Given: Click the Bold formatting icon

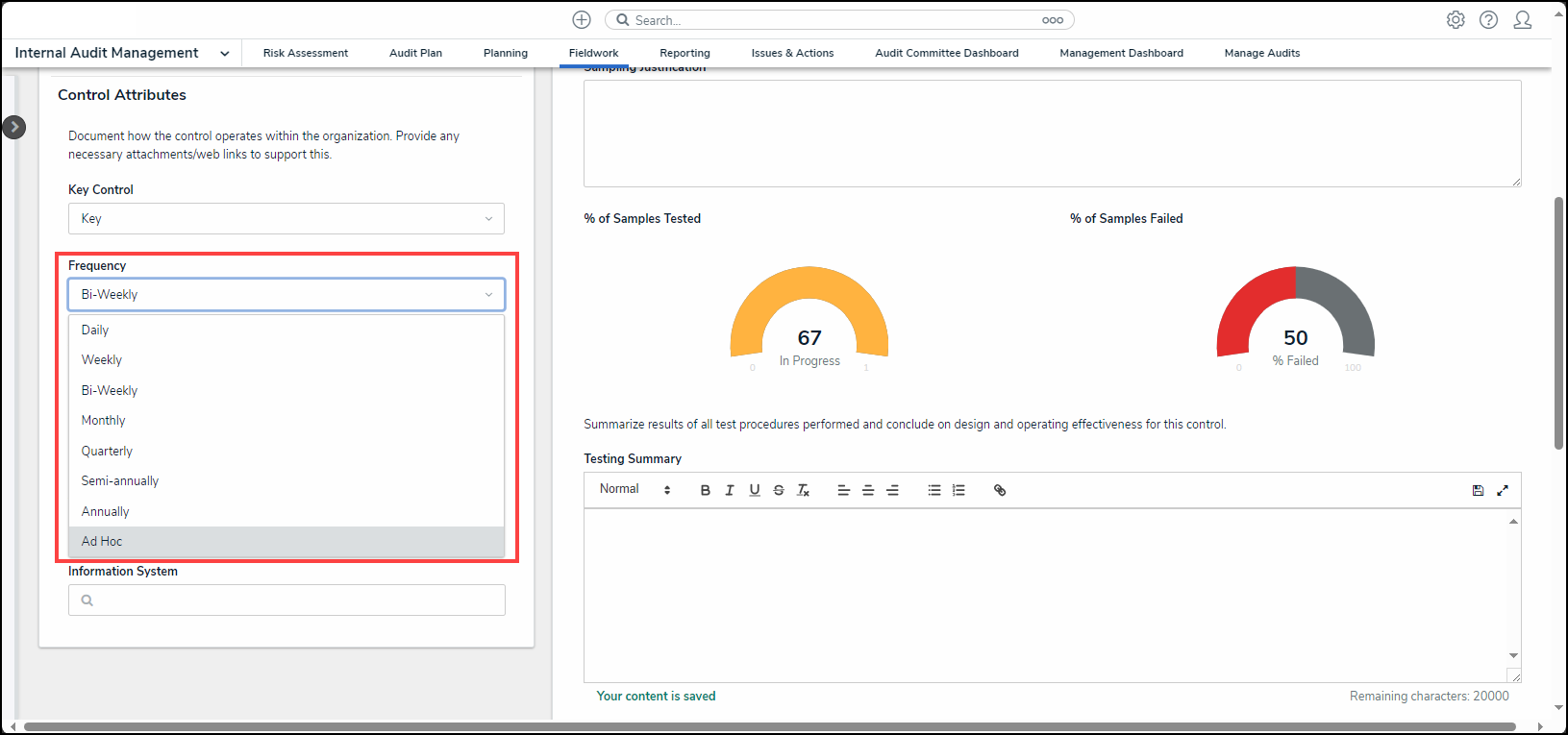Looking at the screenshot, I should [705, 490].
